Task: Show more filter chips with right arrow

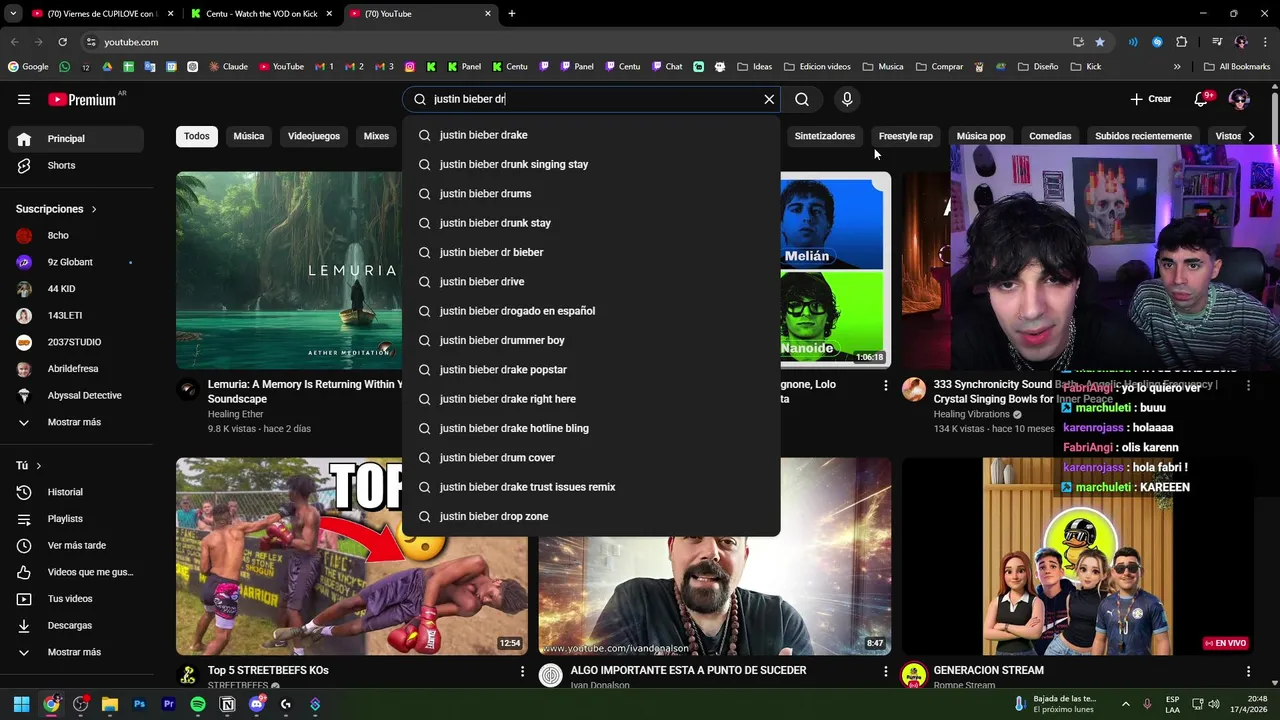Action: pyautogui.click(x=1251, y=136)
